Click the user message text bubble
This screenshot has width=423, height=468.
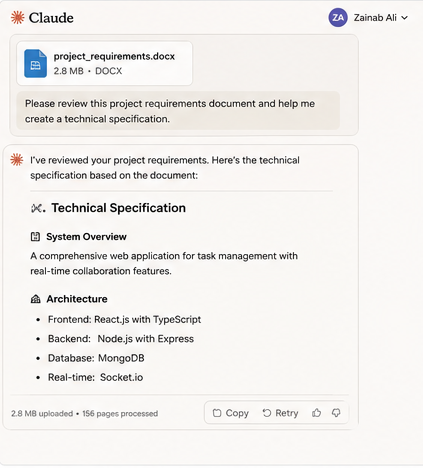[x=178, y=111]
